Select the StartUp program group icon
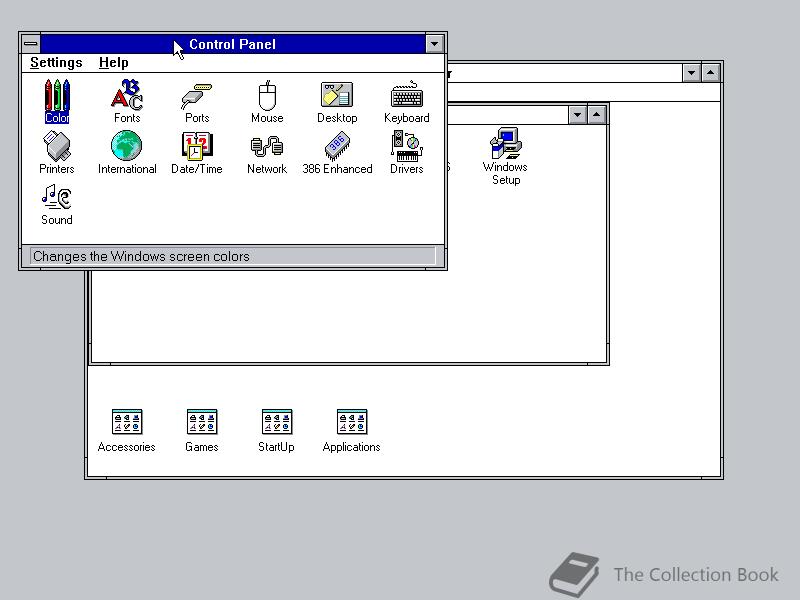 (276, 431)
